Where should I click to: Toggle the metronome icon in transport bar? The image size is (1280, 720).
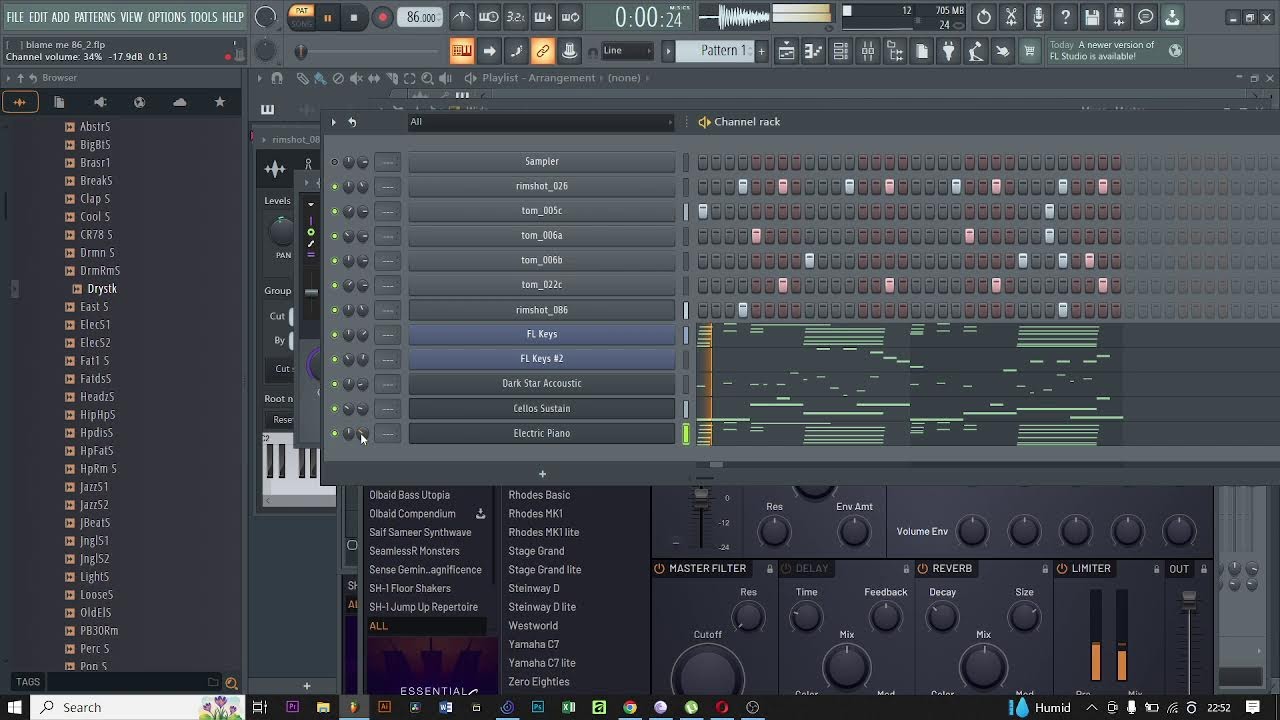pos(461,17)
